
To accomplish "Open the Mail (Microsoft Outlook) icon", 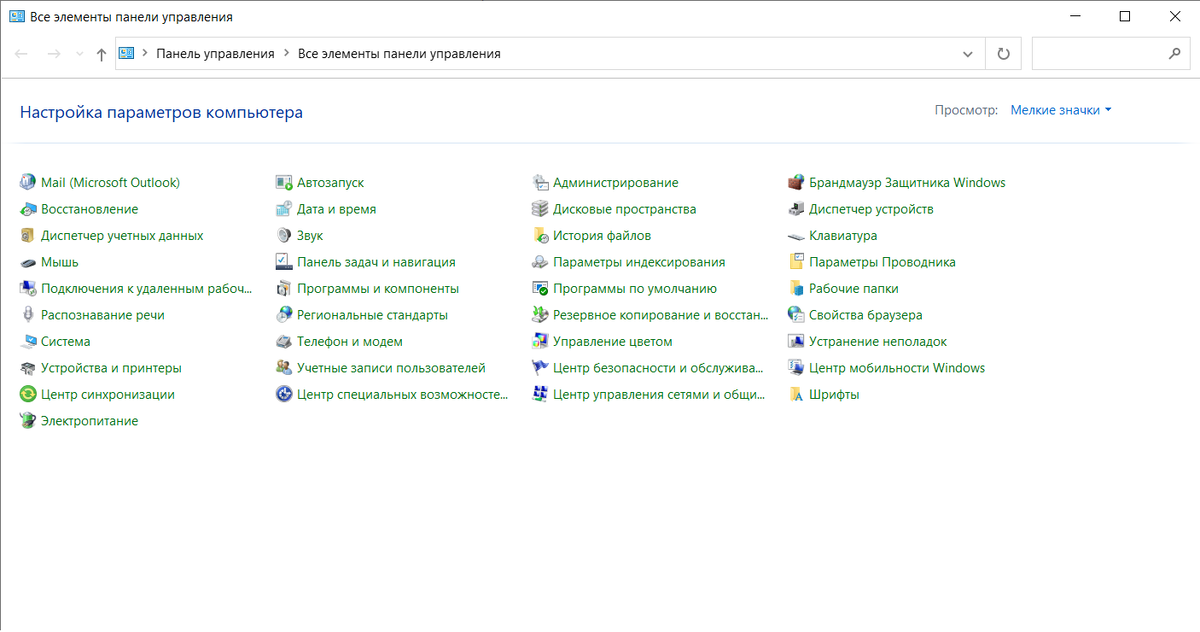I will click(27, 183).
